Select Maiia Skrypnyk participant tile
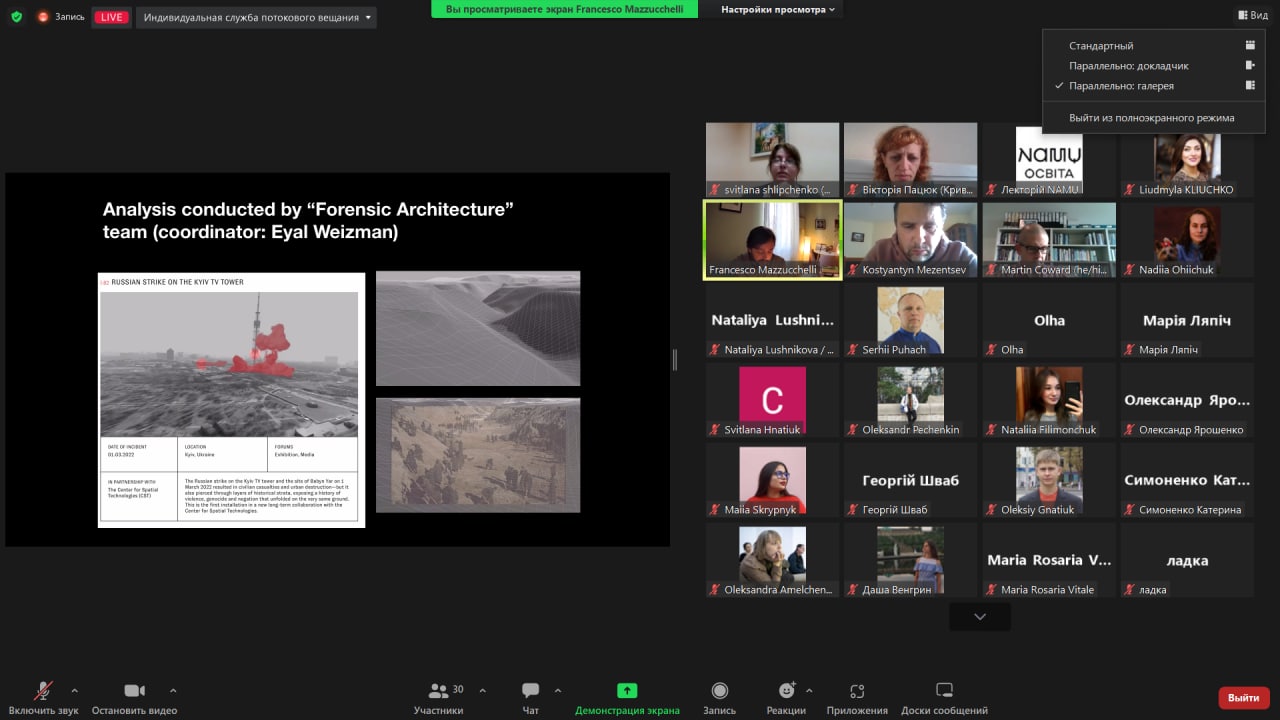This screenshot has height=720, width=1280. click(772, 480)
